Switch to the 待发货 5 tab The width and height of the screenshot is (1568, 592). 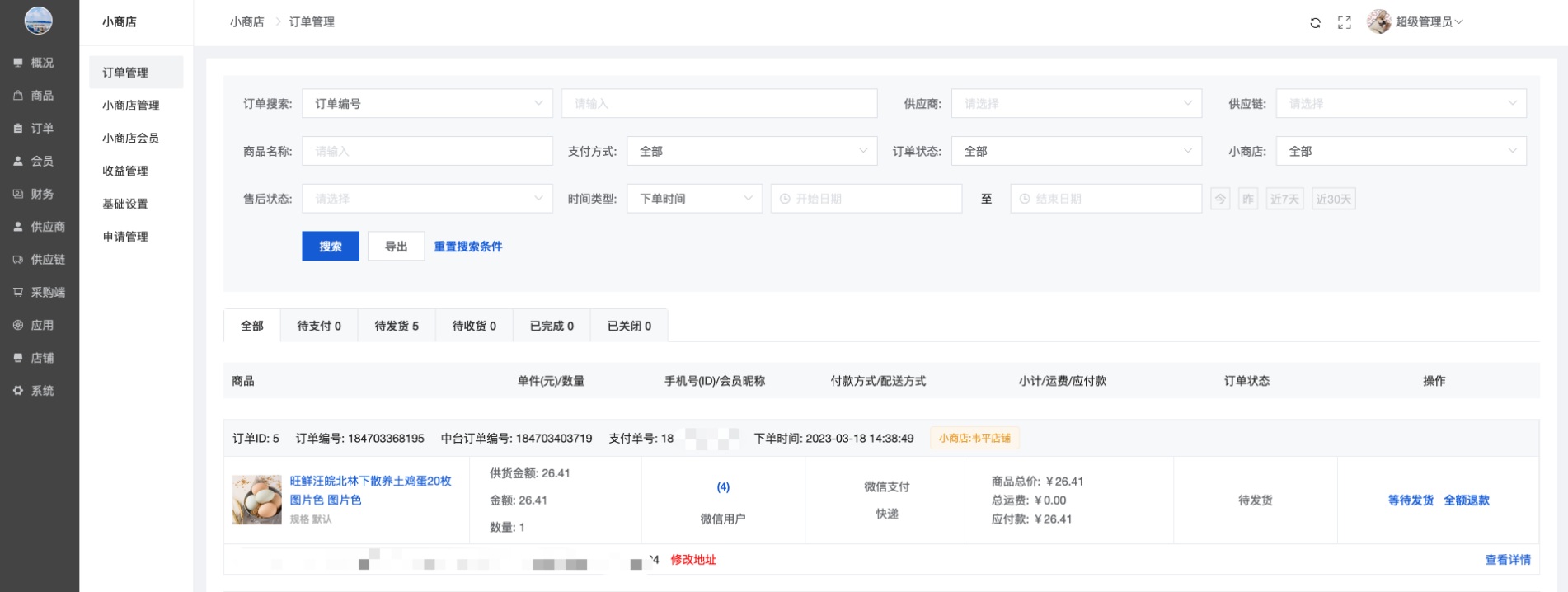tap(396, 327)
